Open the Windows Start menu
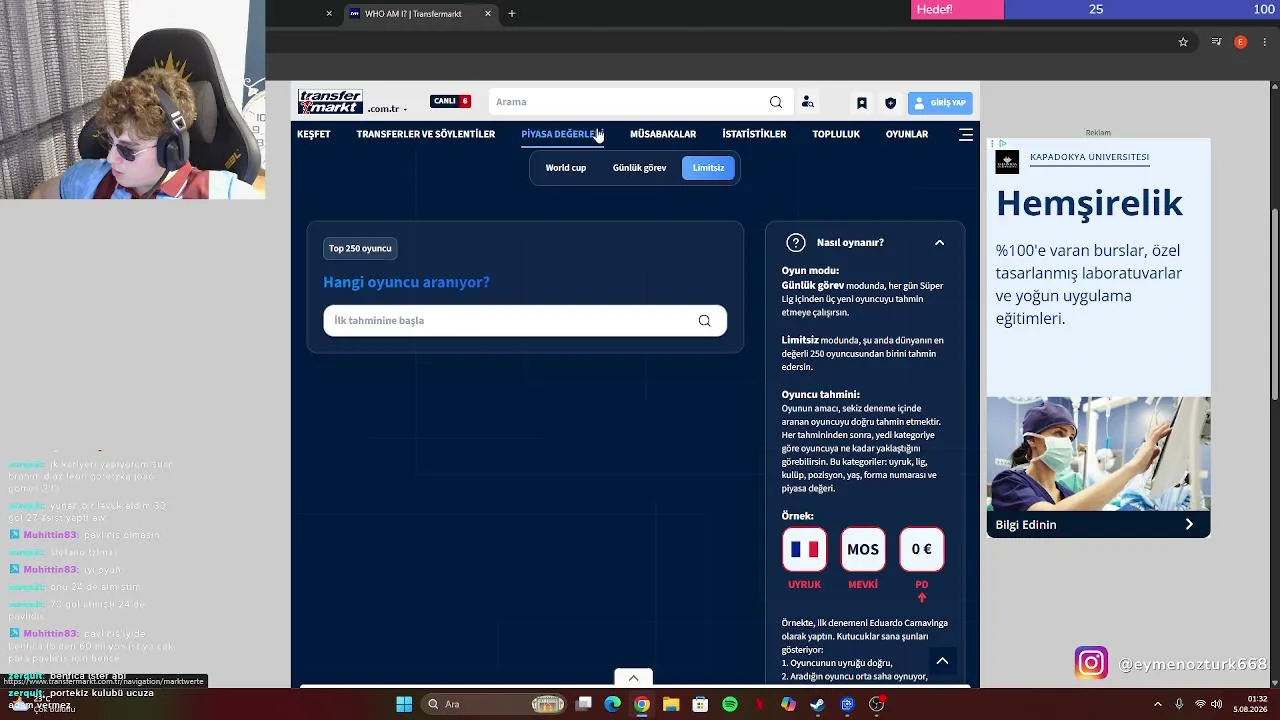 (404, 704)
